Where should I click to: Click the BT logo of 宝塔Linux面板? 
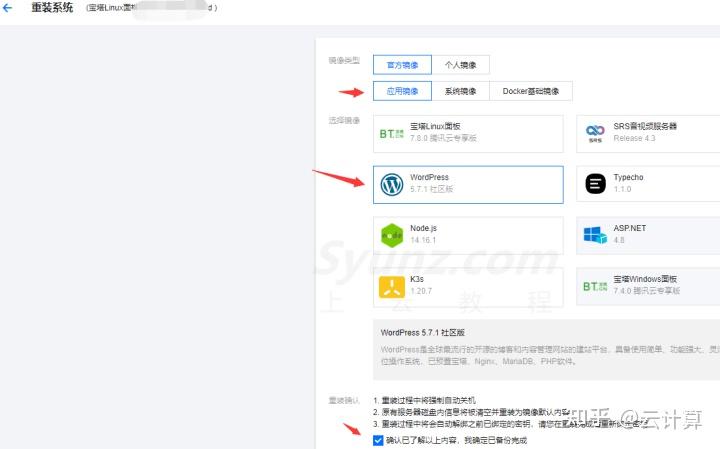click(x=391, y=134)
